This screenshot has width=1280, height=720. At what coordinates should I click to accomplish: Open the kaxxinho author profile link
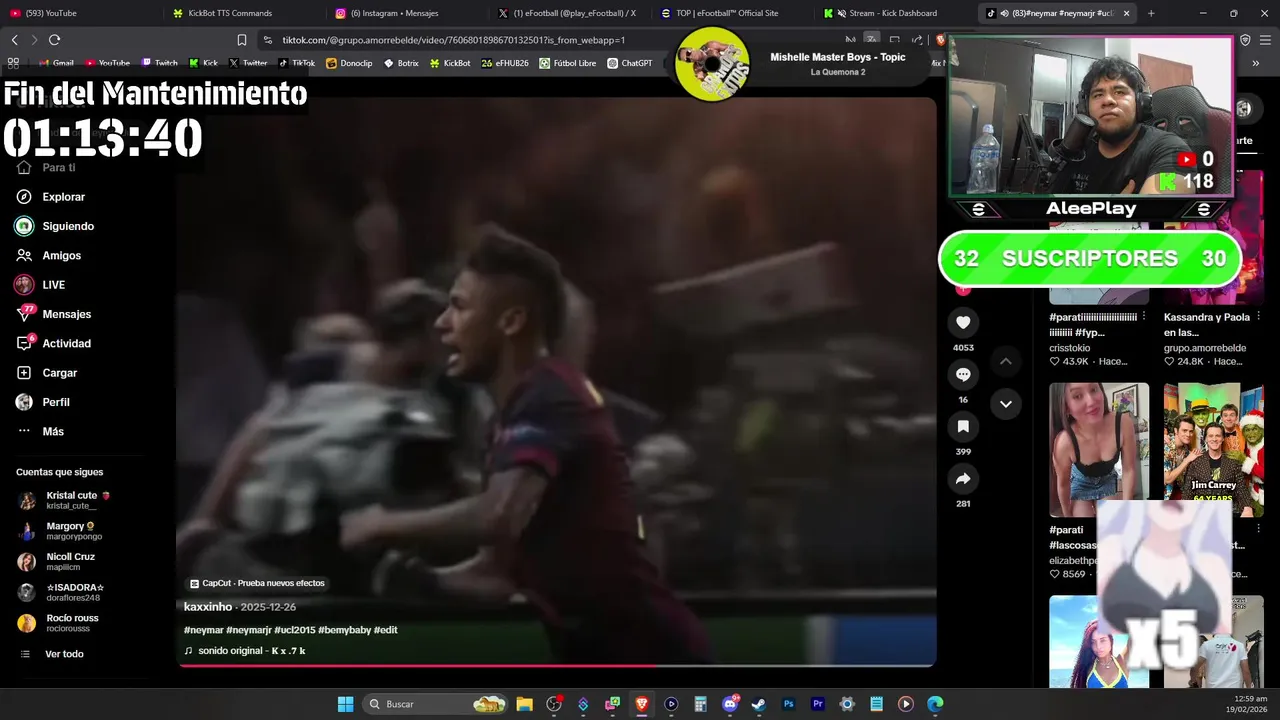(208, 607)
